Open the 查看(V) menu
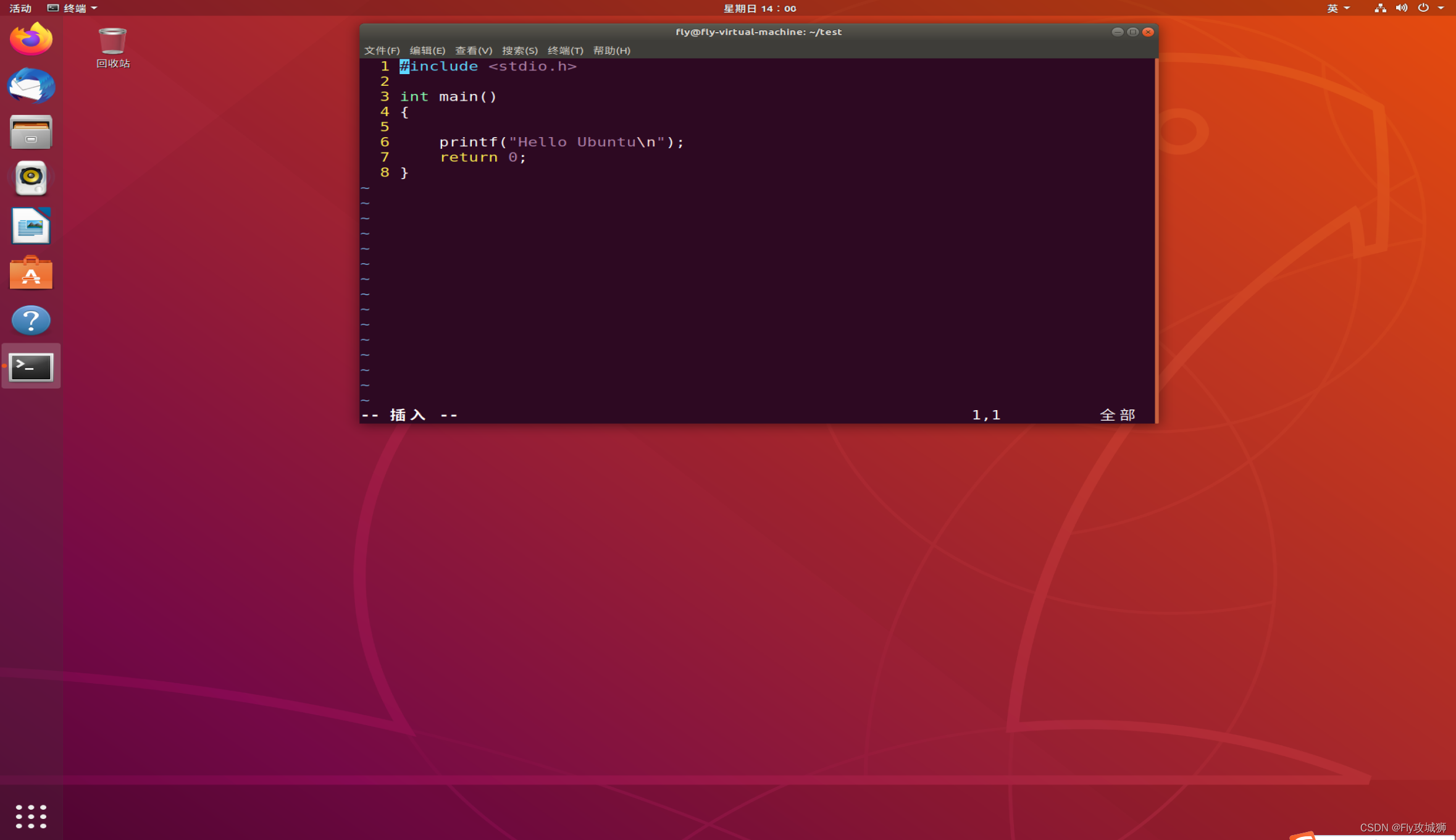 coord(473,51)
